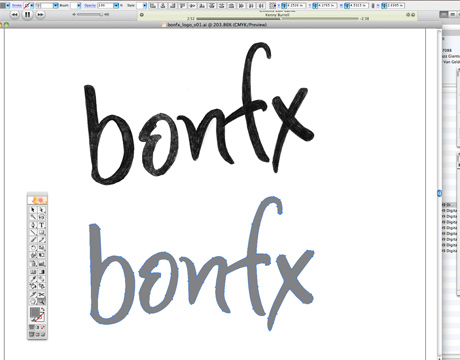This screenshot has height=360, width=460.
Task: Click Vertical Align Bottom icon
Action: click(x=202, y=5)
